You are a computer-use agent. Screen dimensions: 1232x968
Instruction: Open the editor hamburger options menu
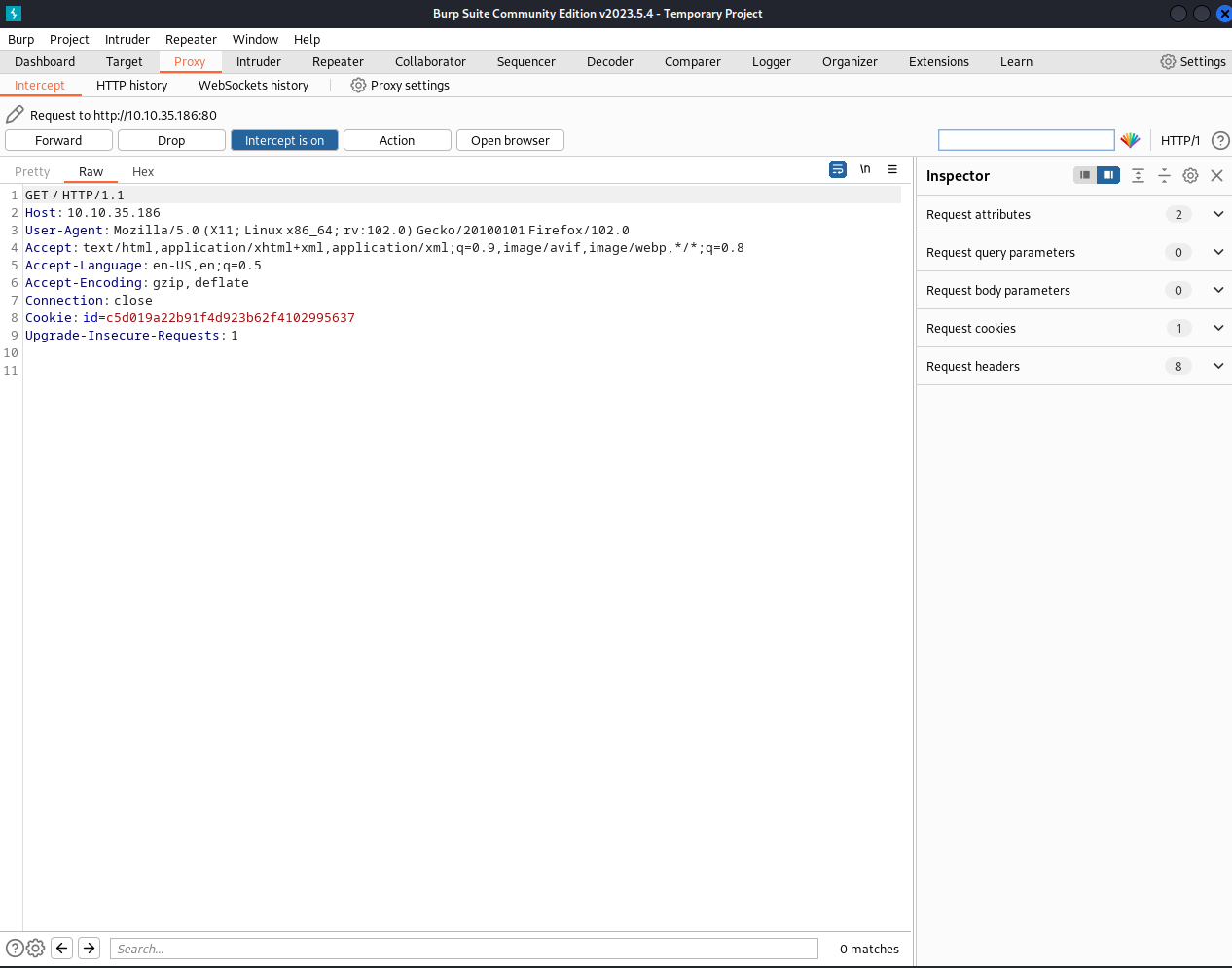tap(892, 169)
